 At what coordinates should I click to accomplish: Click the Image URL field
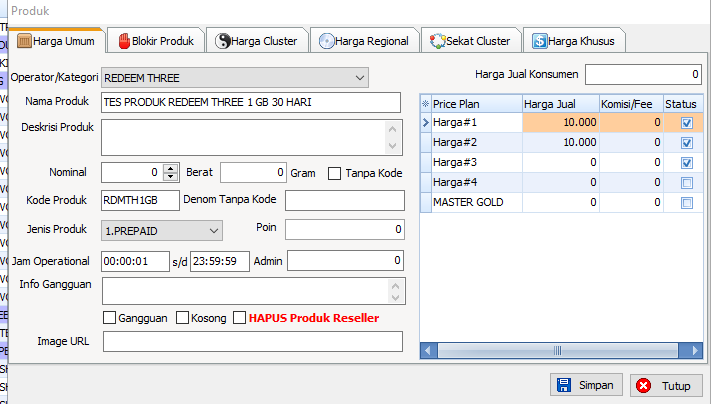(253, 342)
